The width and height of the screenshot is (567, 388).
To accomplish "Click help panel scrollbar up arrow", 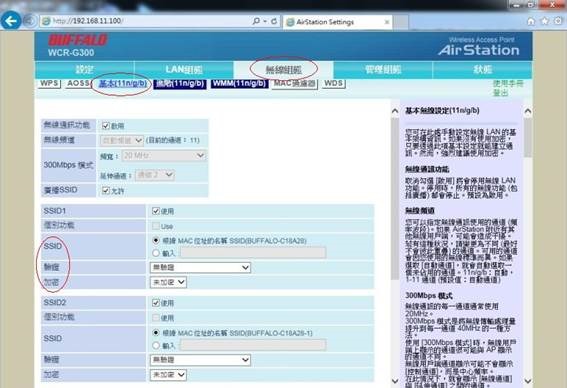I will point(528,111).
